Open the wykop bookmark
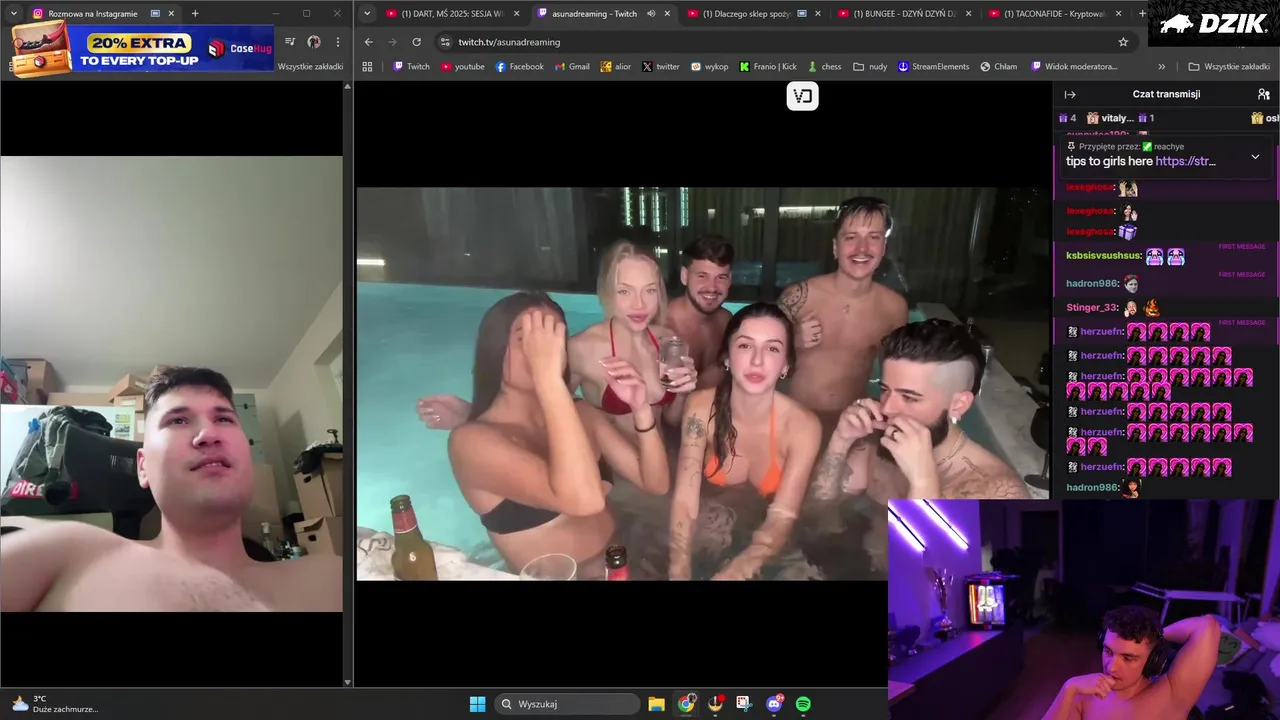Image resolution: width=1280 pixels, height=720 pixels. [709, 67]
